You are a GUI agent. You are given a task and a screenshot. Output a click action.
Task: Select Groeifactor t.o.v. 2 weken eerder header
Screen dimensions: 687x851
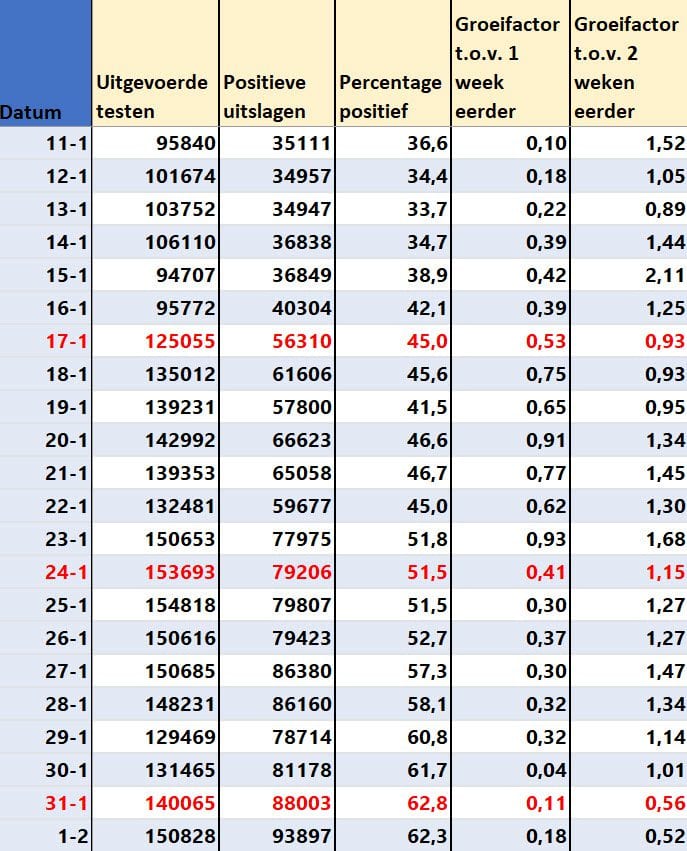[629, 63]
